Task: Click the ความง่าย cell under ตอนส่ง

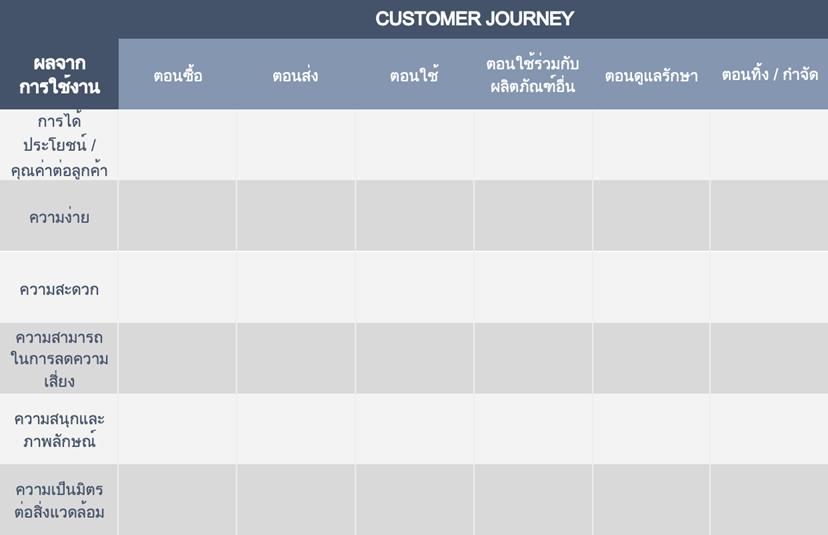Action: click(x=296, y=216)
